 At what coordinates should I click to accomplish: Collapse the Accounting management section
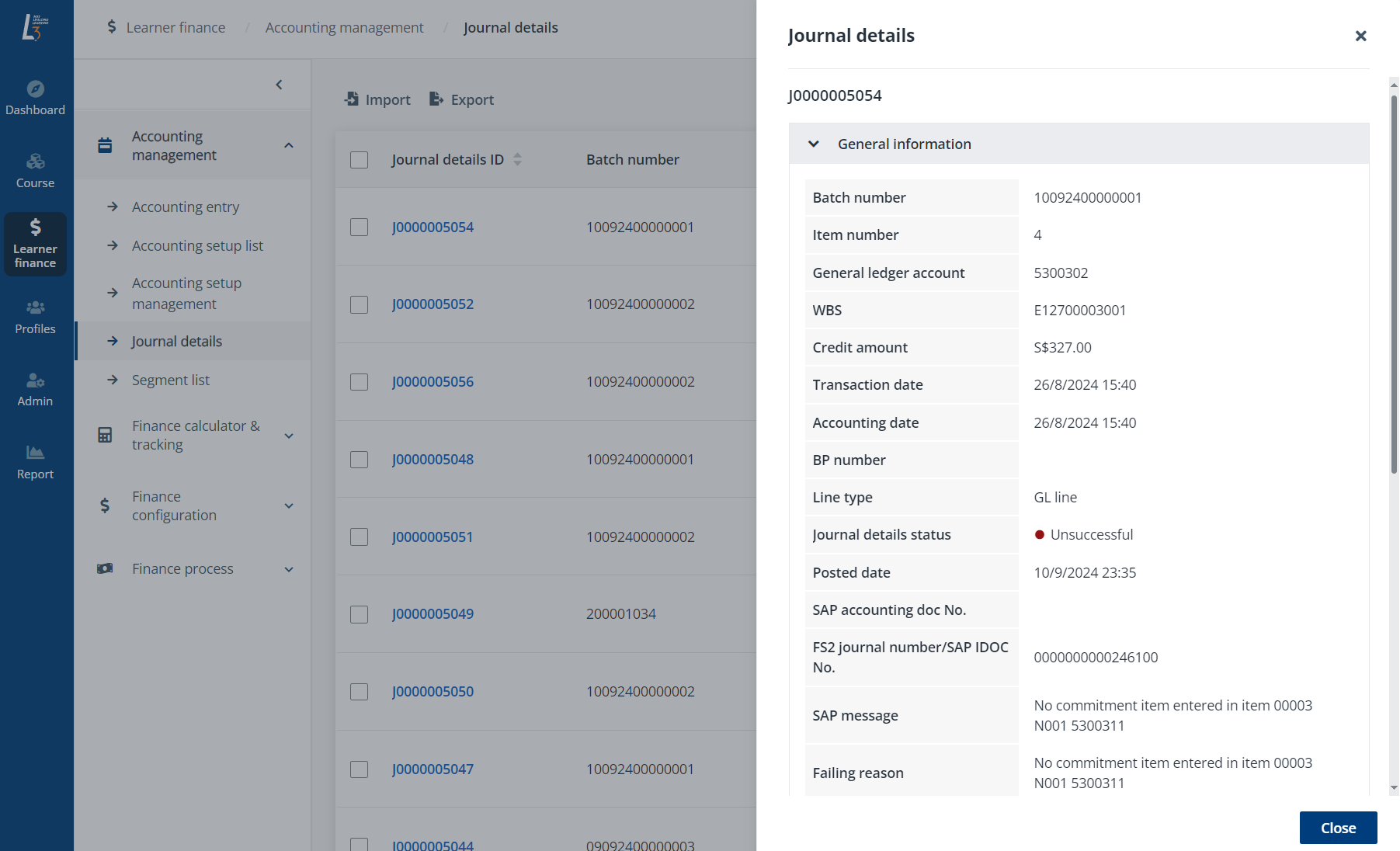[289, 144]
